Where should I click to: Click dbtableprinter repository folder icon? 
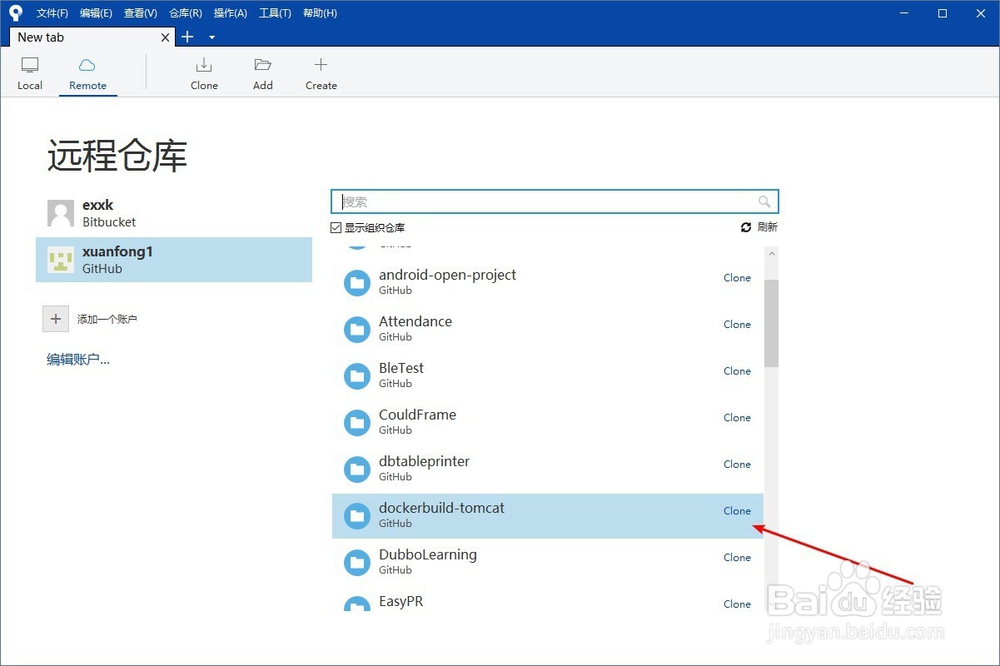(357, 469)
